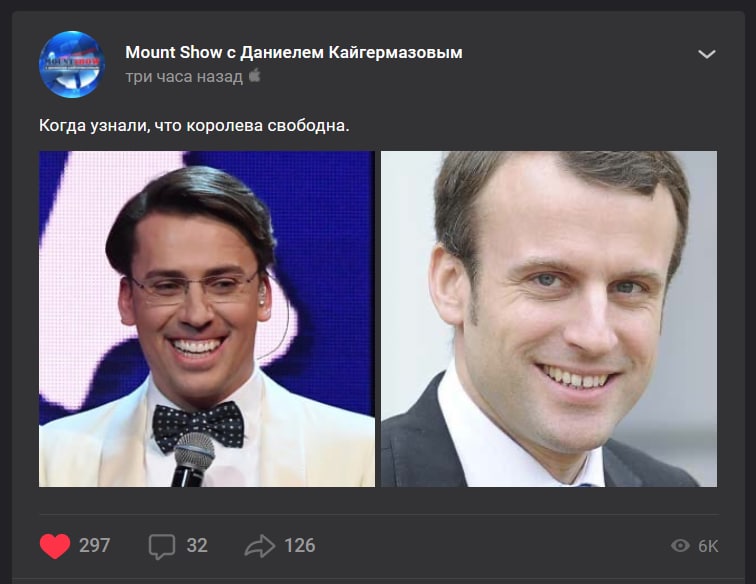Screen dimensions: 756x584
Task: View the 32 comments count
Action: coord(197,546)
